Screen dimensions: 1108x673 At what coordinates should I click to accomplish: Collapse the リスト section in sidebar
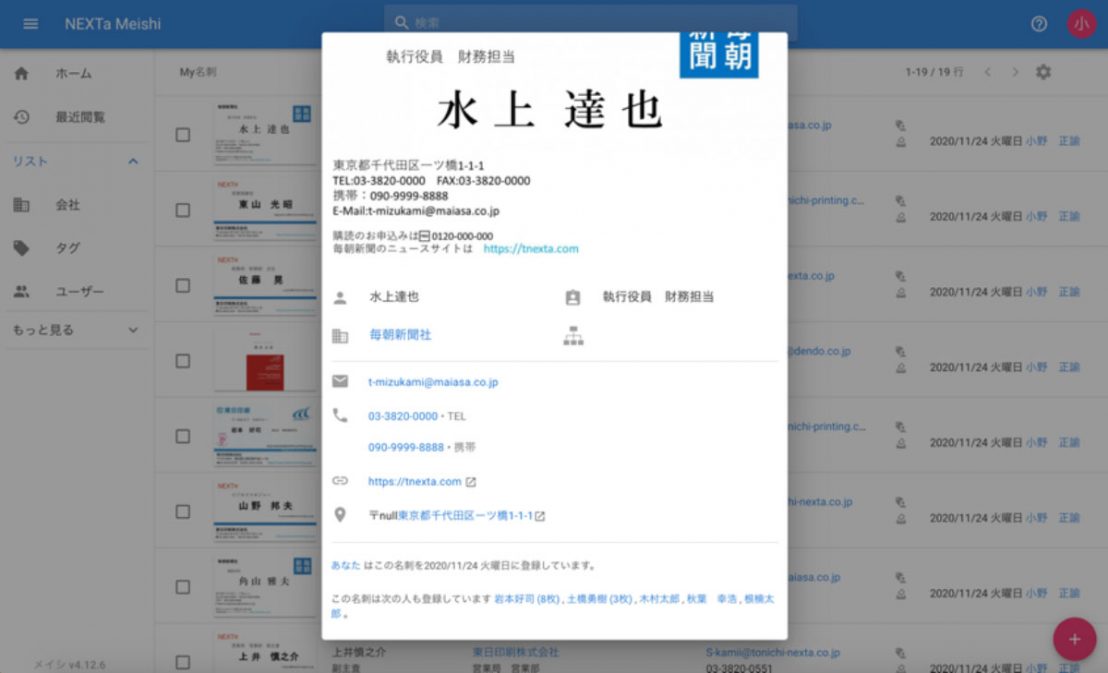(x=133, y=161)
